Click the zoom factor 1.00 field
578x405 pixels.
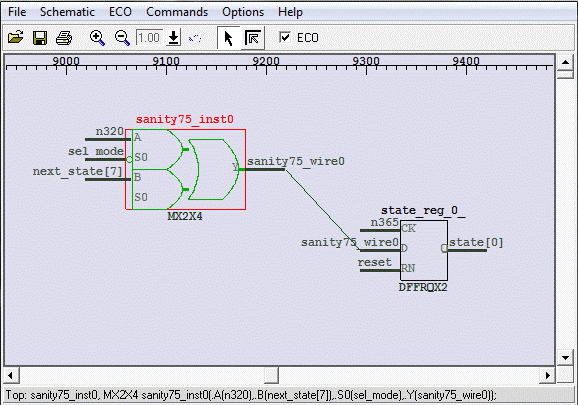[149, 38]
